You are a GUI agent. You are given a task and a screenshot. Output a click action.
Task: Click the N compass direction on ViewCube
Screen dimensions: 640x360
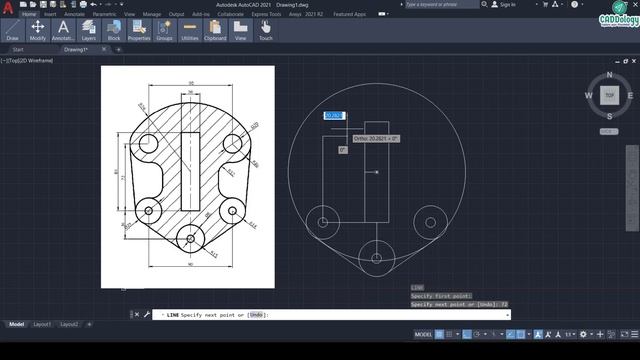609,75
